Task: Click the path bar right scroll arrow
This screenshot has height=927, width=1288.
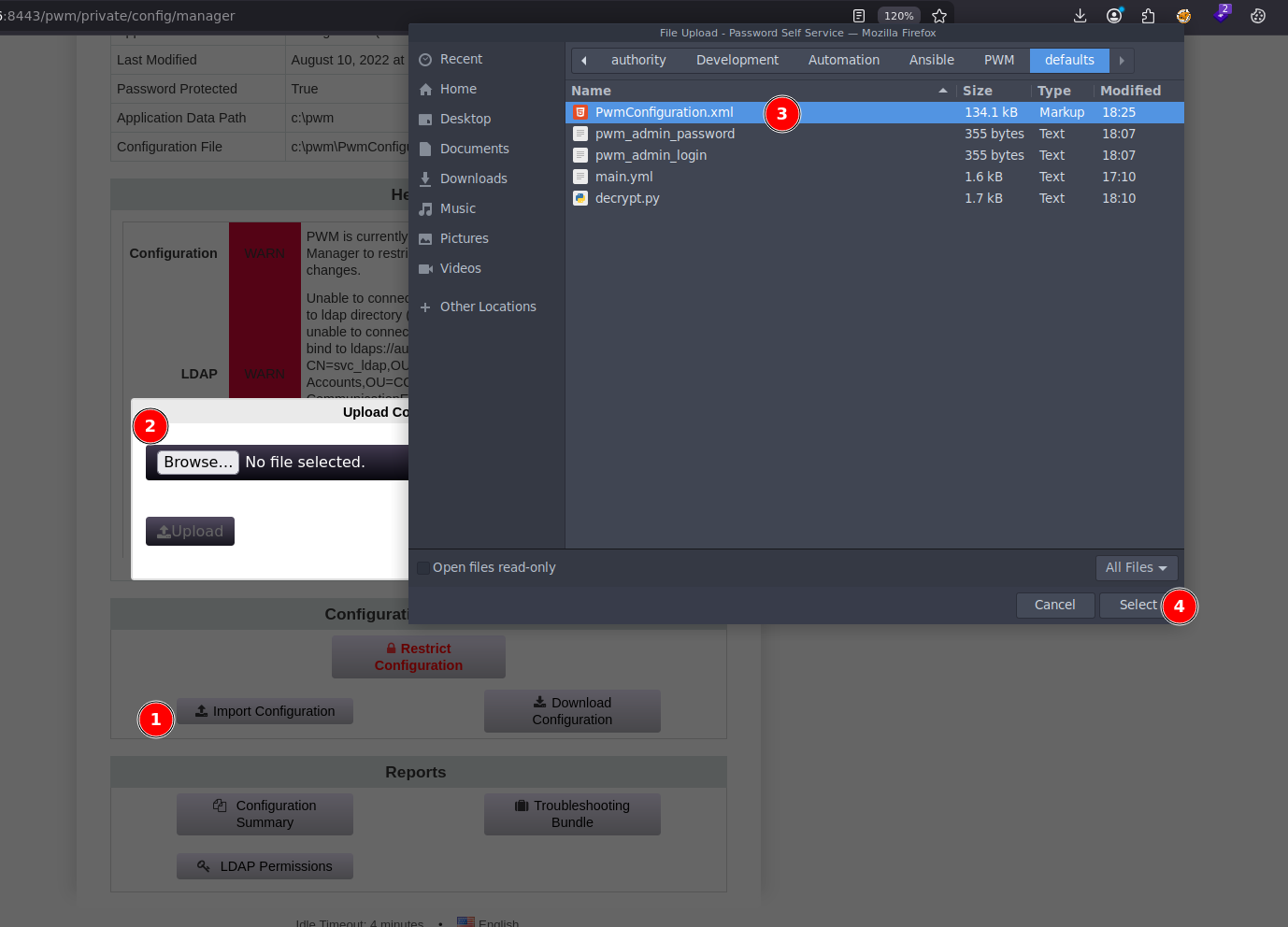Action: (1122, 60)
